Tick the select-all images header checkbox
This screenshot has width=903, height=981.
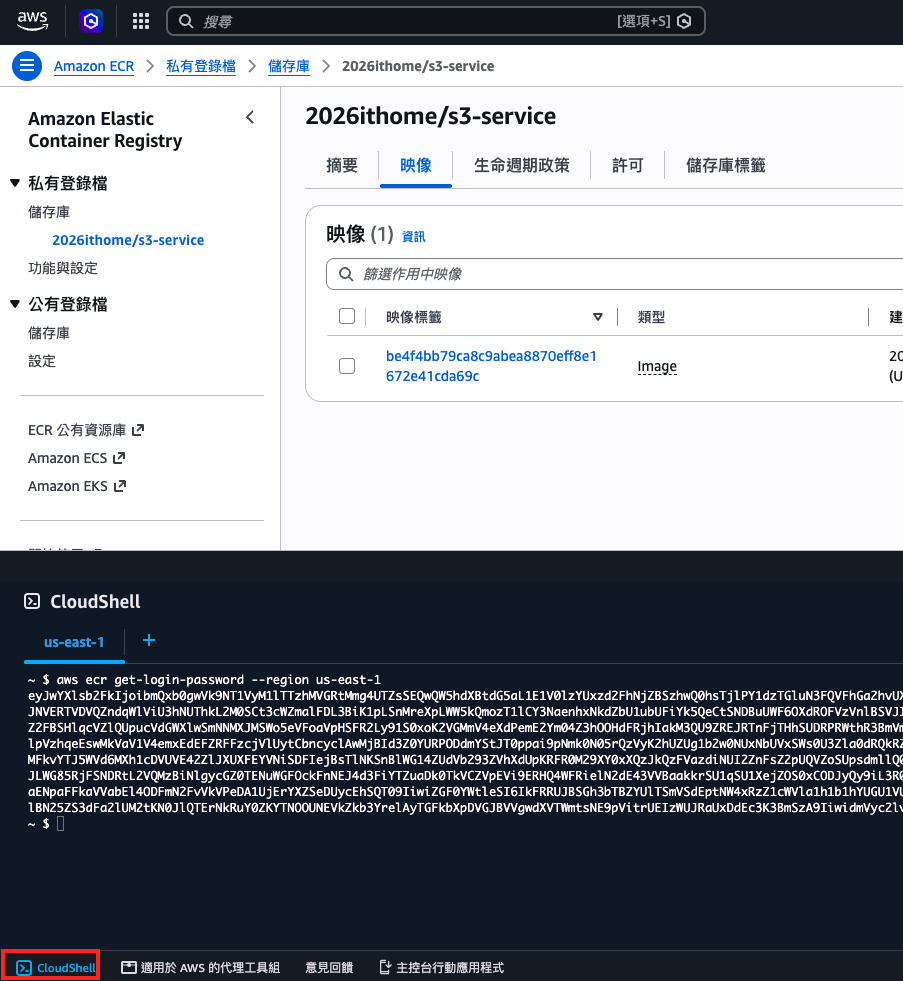[347, 316]
